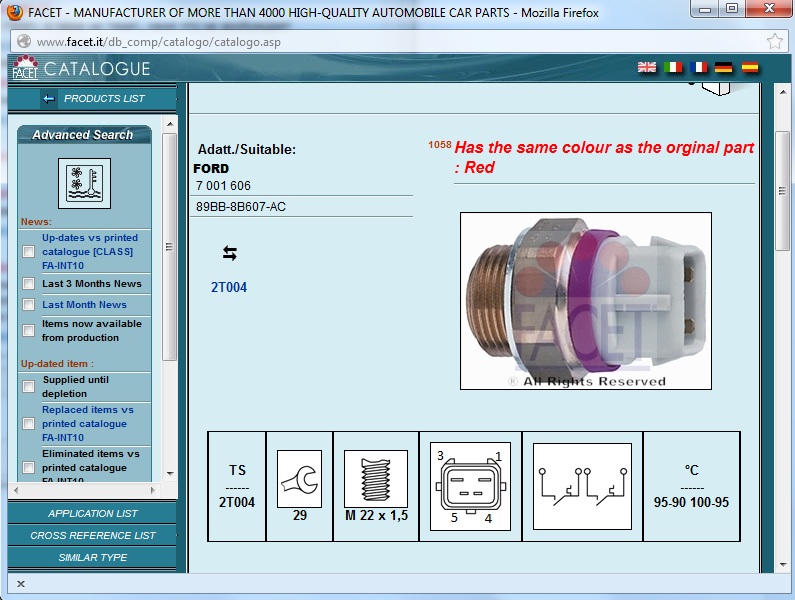Check Supplied until depletion option
This screenshot has height=600, width=795.
coord(29,386)
